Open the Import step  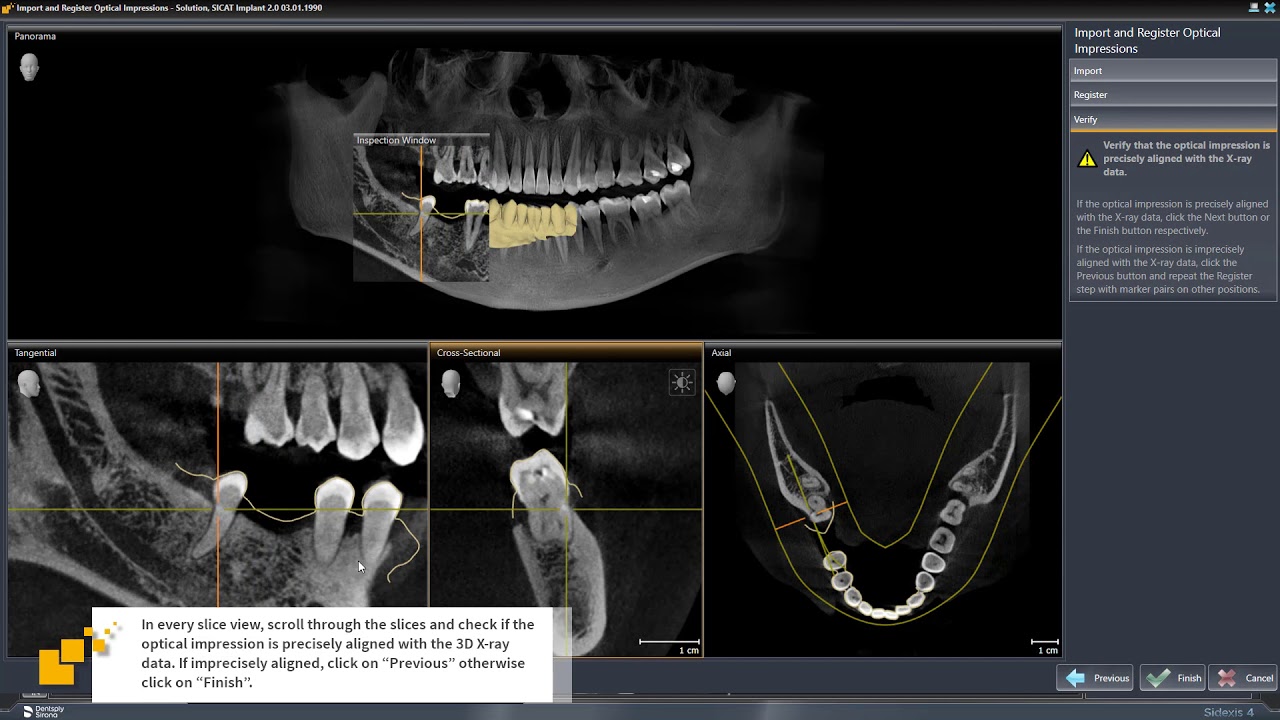point(1173,71)
